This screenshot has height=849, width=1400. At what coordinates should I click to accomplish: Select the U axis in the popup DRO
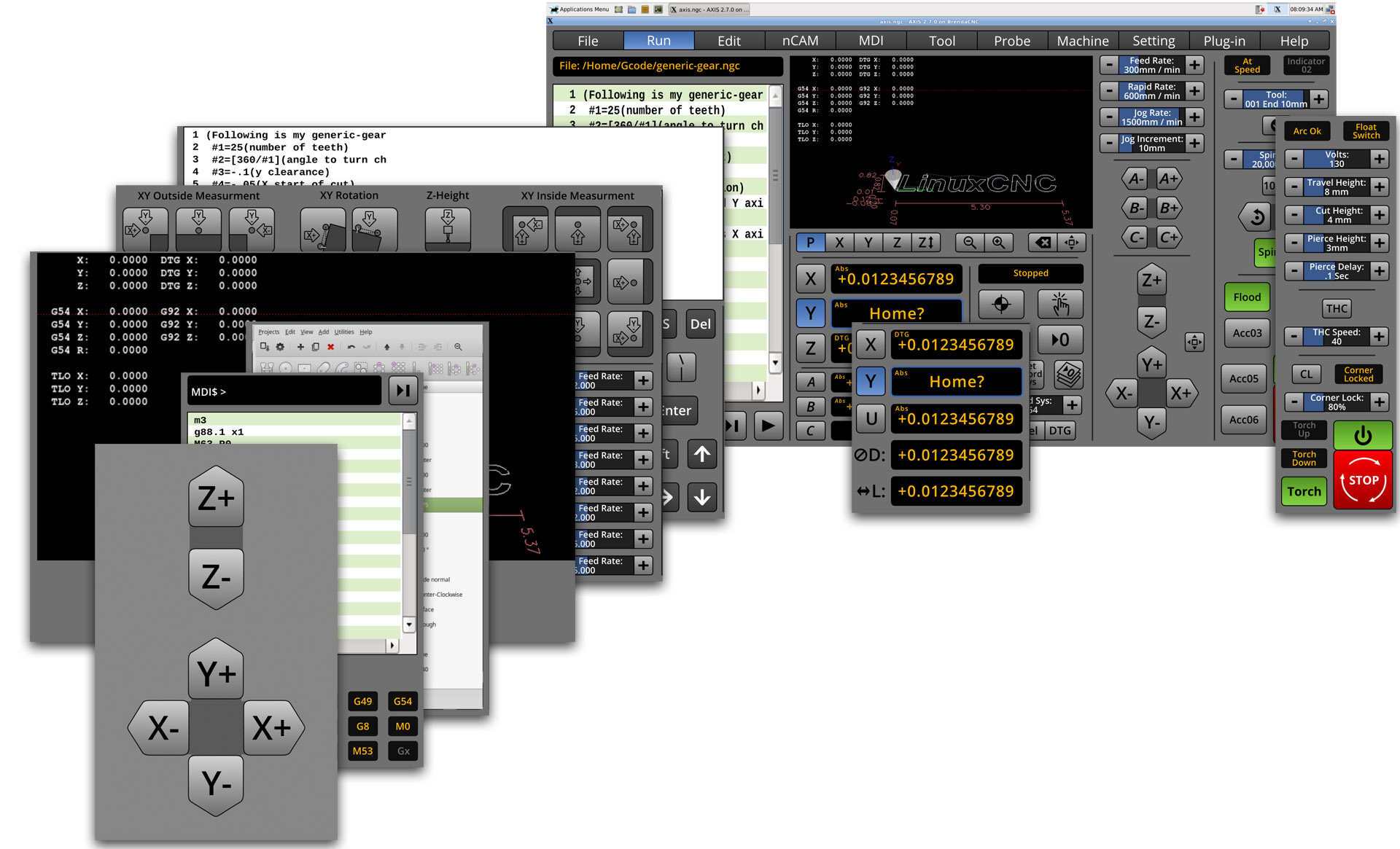click(x=871, y=418)
